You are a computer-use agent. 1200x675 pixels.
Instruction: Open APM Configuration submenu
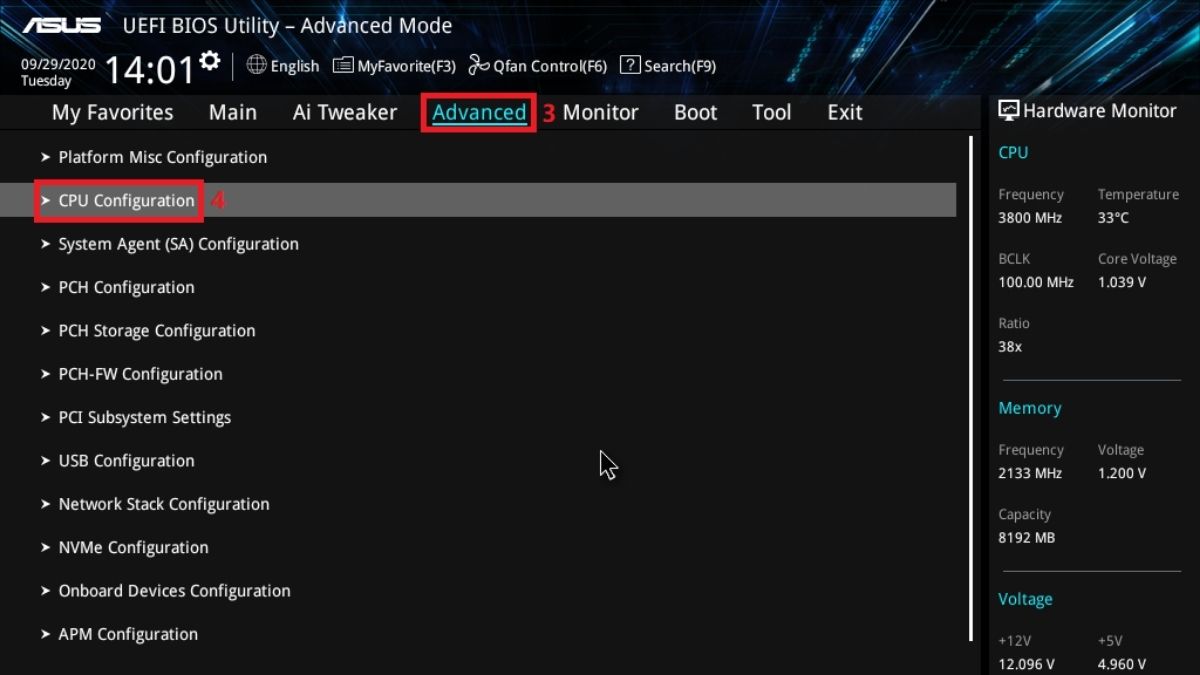(x=128, y=634)
